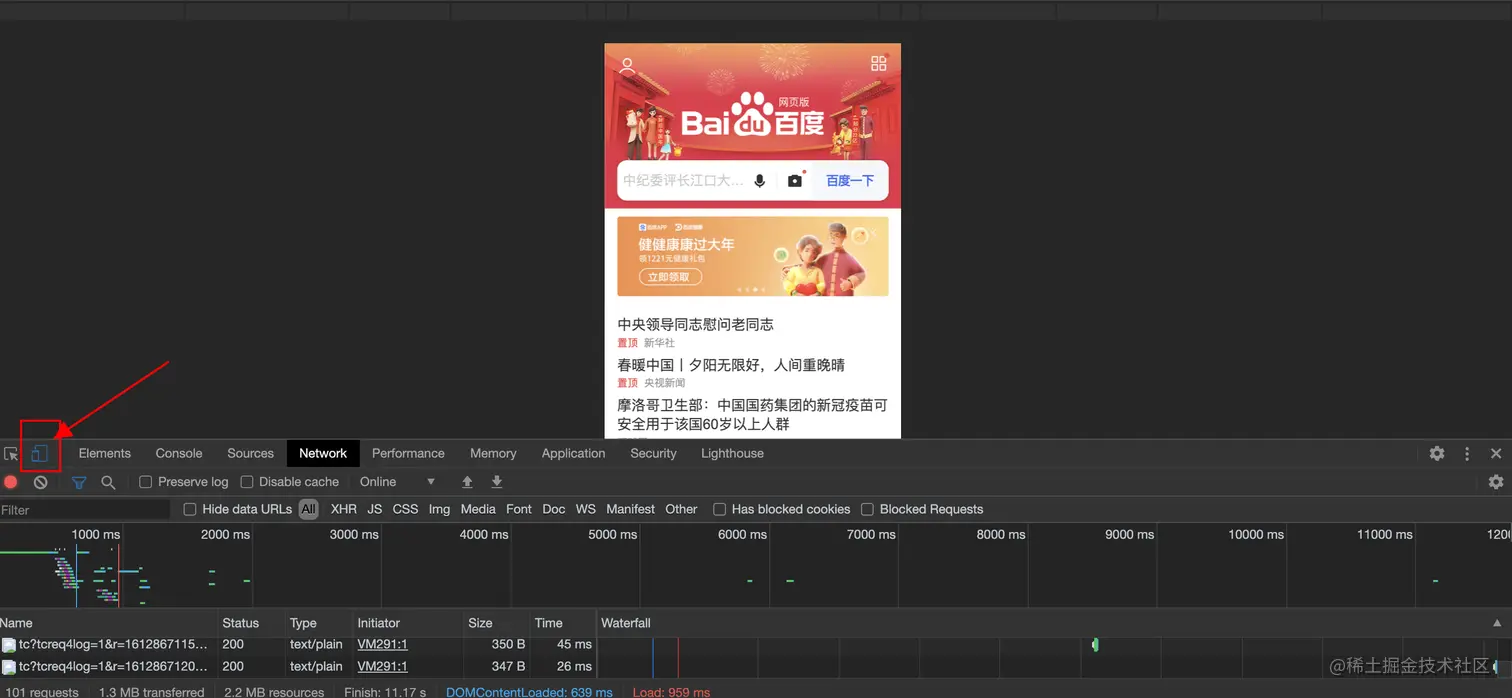
Task: Export HAR file with download arrow
Action: 497,482
